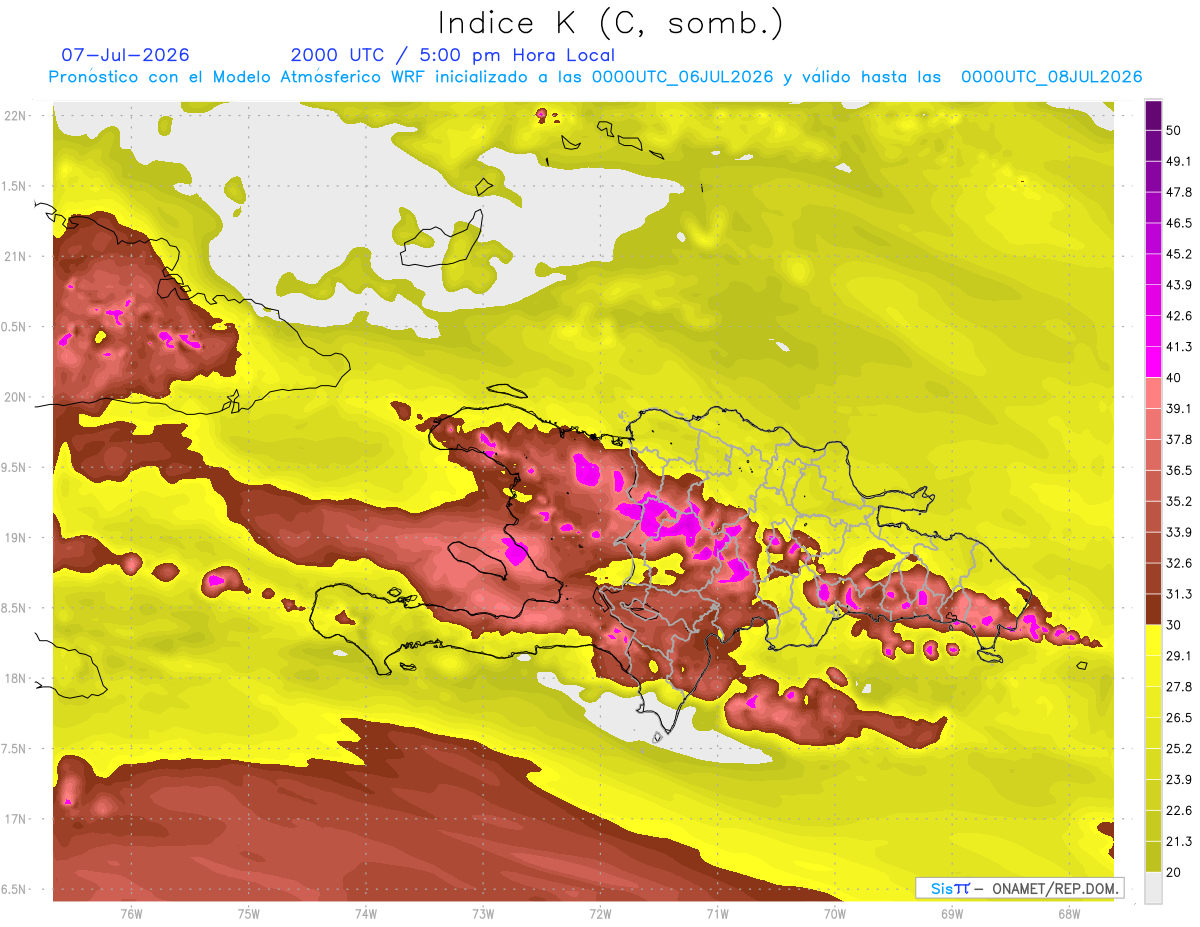Click the latitude label '20N'
1200x927 pixels.
pos(14,397)
